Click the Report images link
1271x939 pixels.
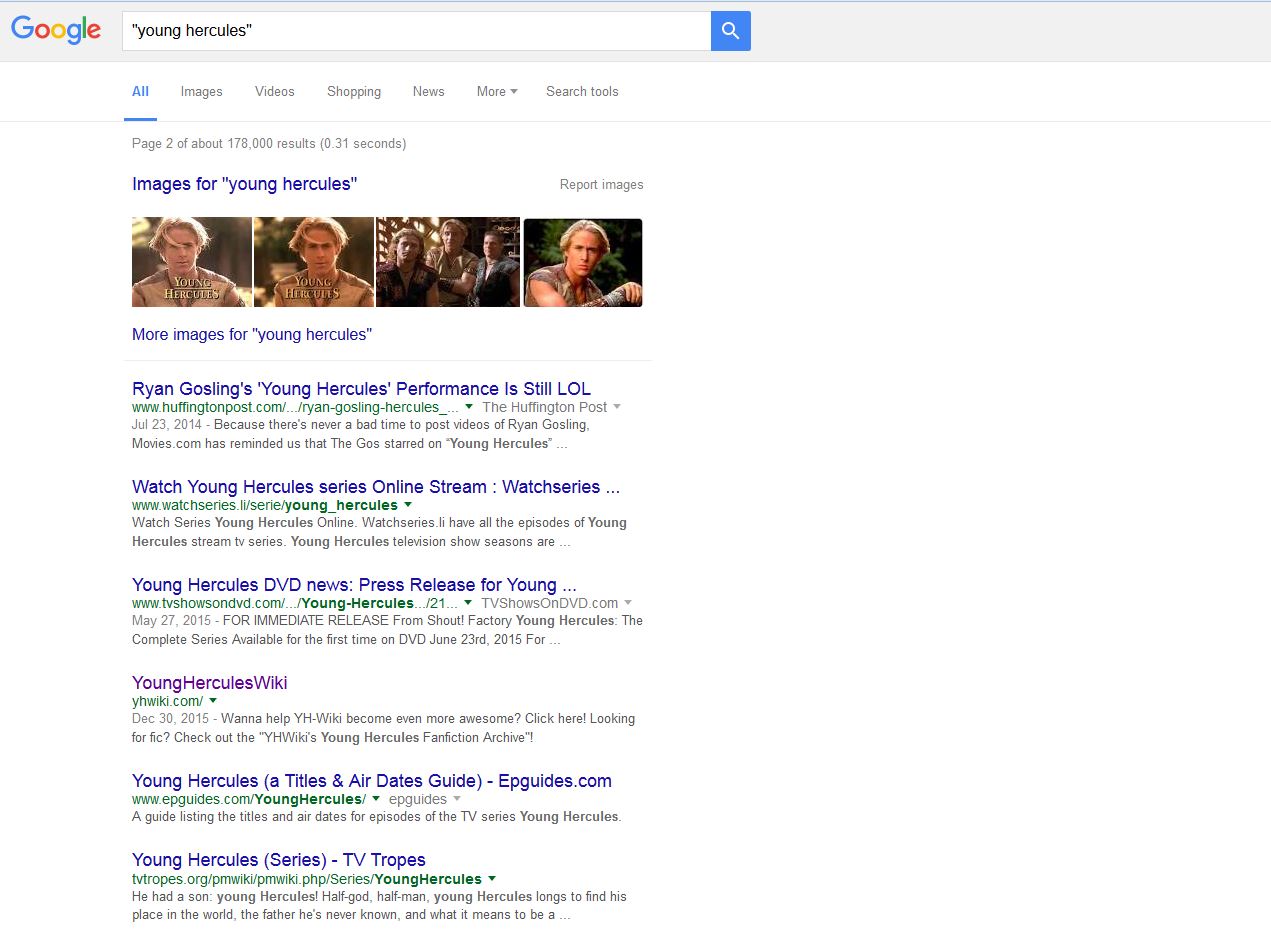pos(601,185)
